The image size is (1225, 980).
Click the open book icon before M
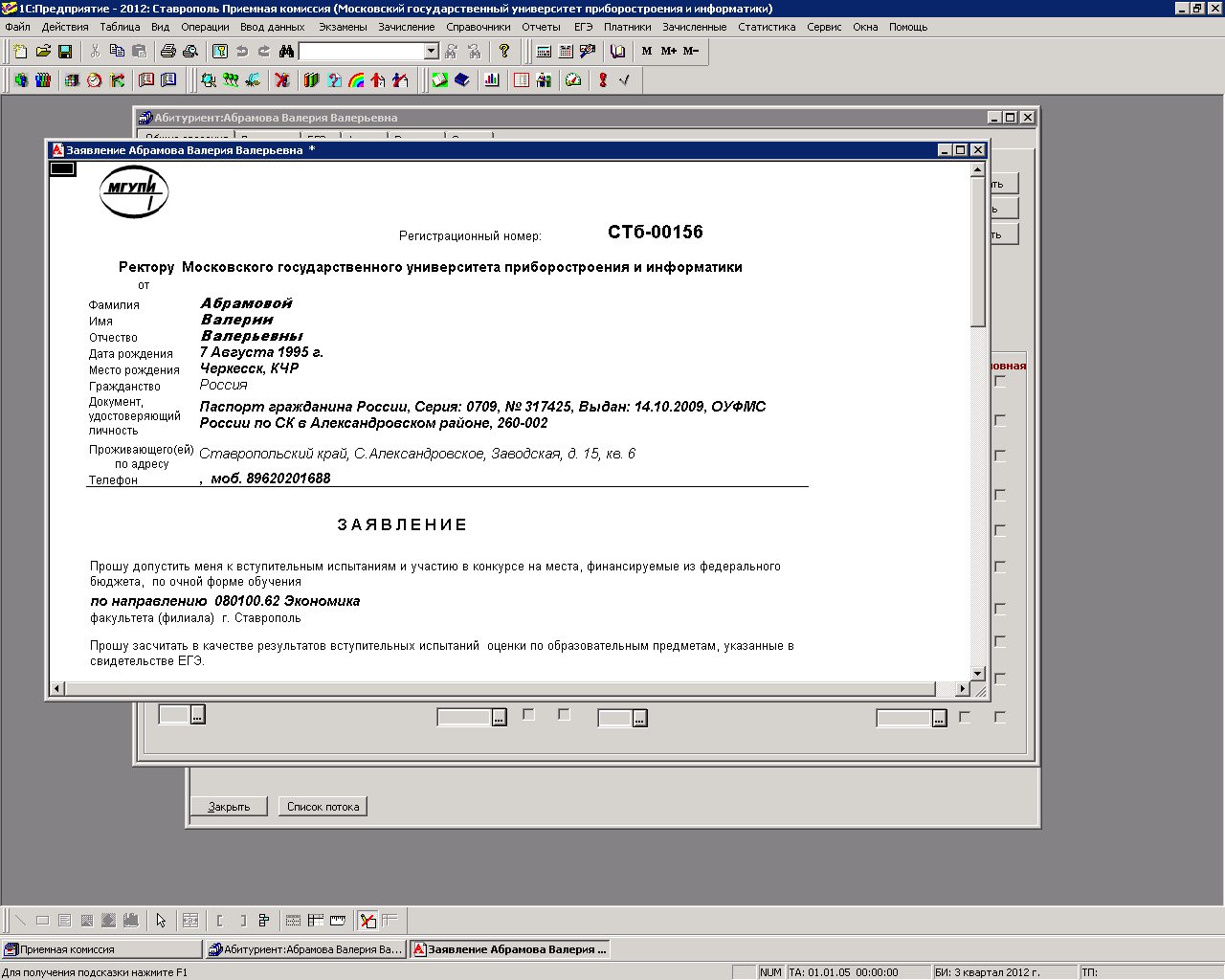(617, 51)
